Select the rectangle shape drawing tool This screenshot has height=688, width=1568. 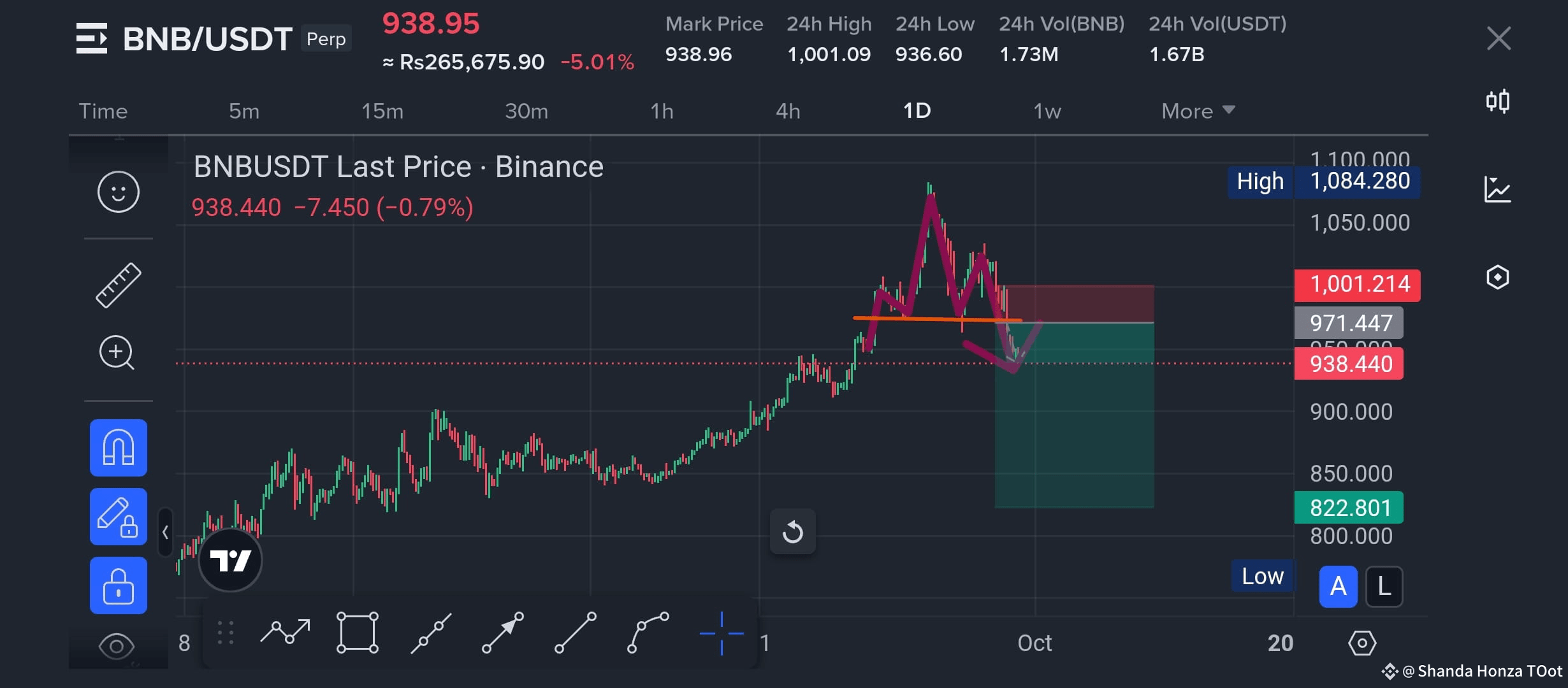358,633
